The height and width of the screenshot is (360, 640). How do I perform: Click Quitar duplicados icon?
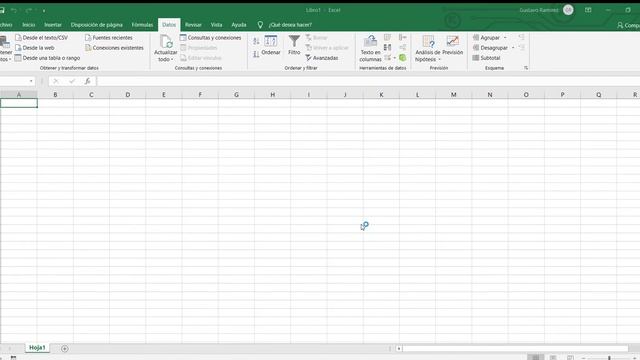(387, 48)
